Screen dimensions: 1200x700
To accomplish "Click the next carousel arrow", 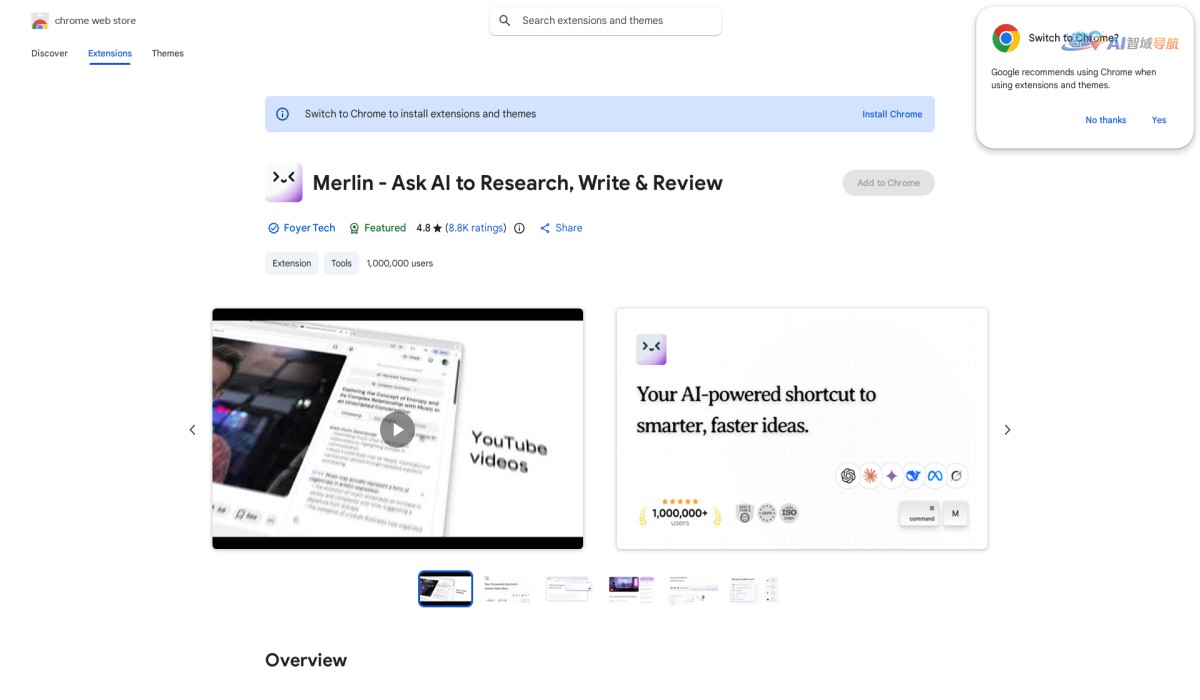I will [1007, 429].
